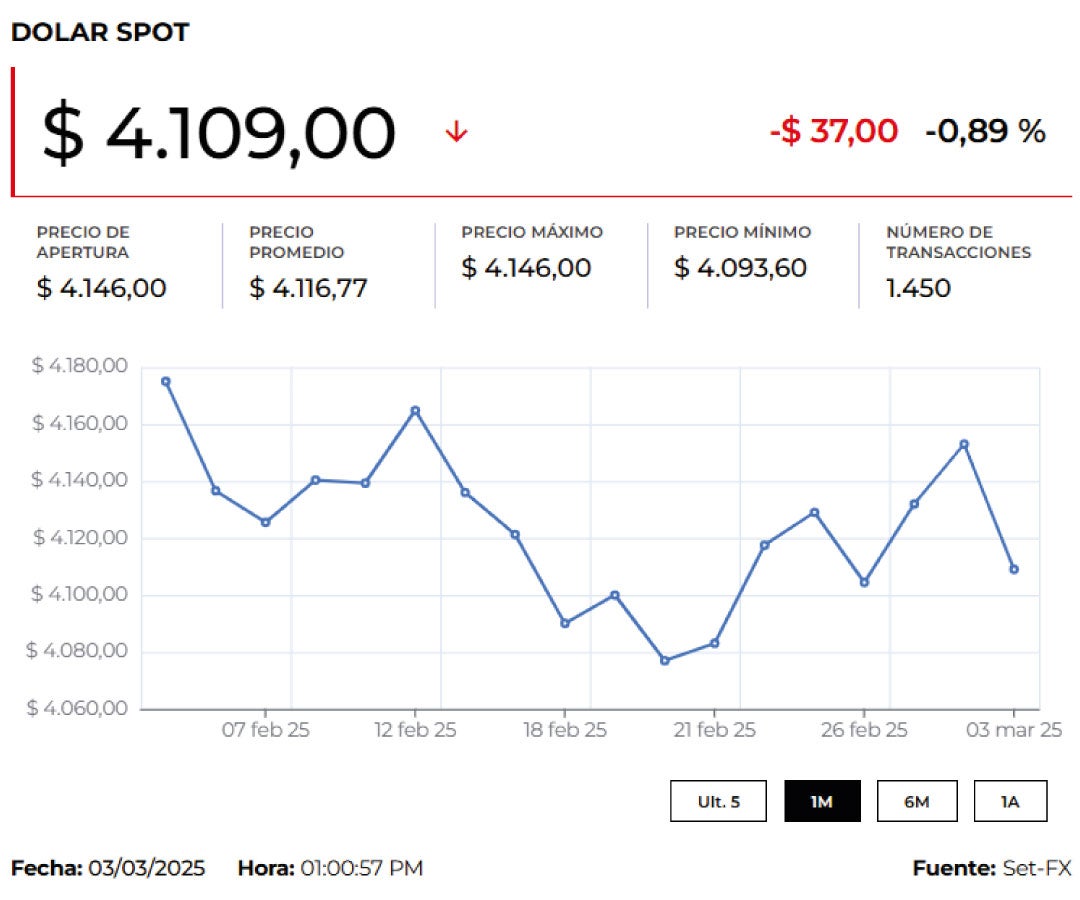Screen dimensions: 1080x900
Task: Click the Set-FX source text
Action: pyautogui.click(x=1037, y=868)
